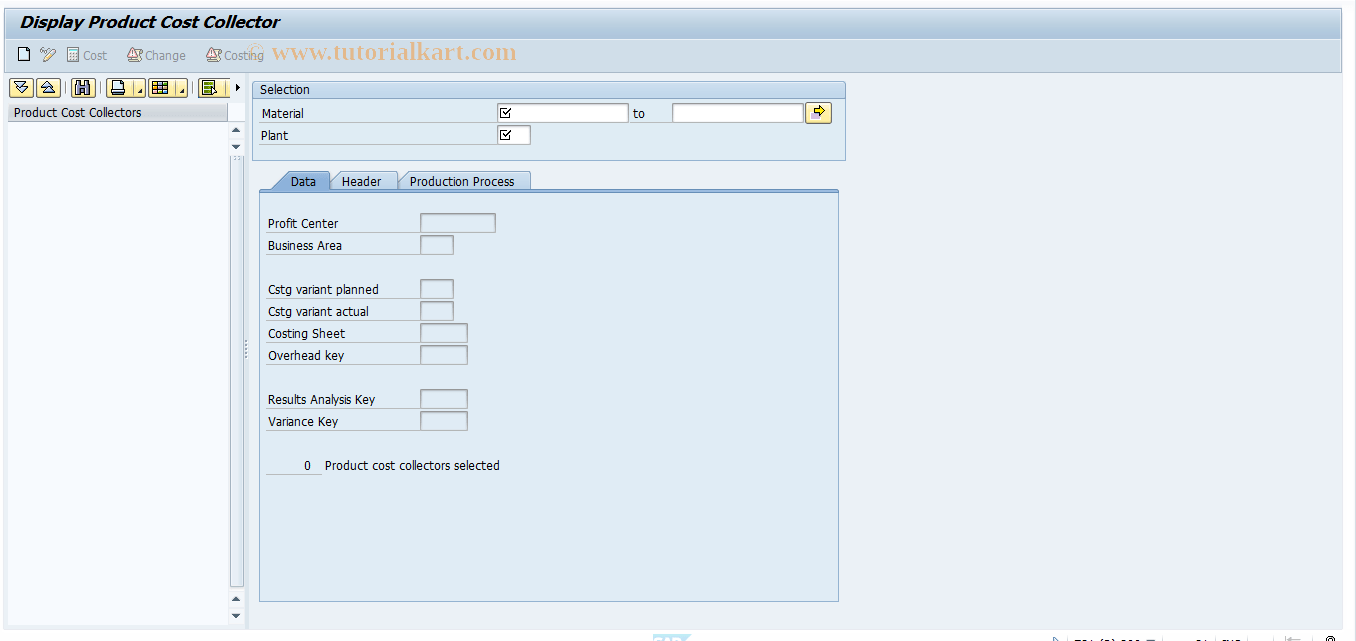Open the Print options dropdown arrow
This screenshot has height=641, width=1356.
139,91
